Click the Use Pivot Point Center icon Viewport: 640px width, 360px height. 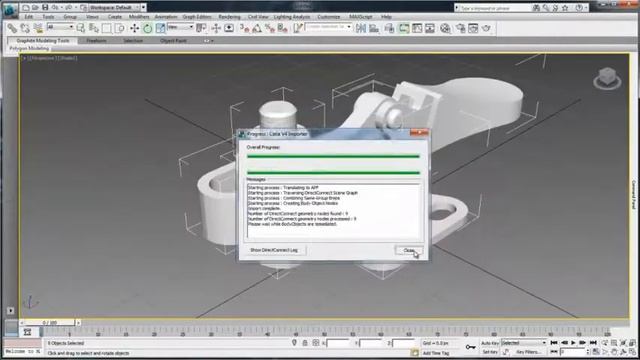(201, 28)
